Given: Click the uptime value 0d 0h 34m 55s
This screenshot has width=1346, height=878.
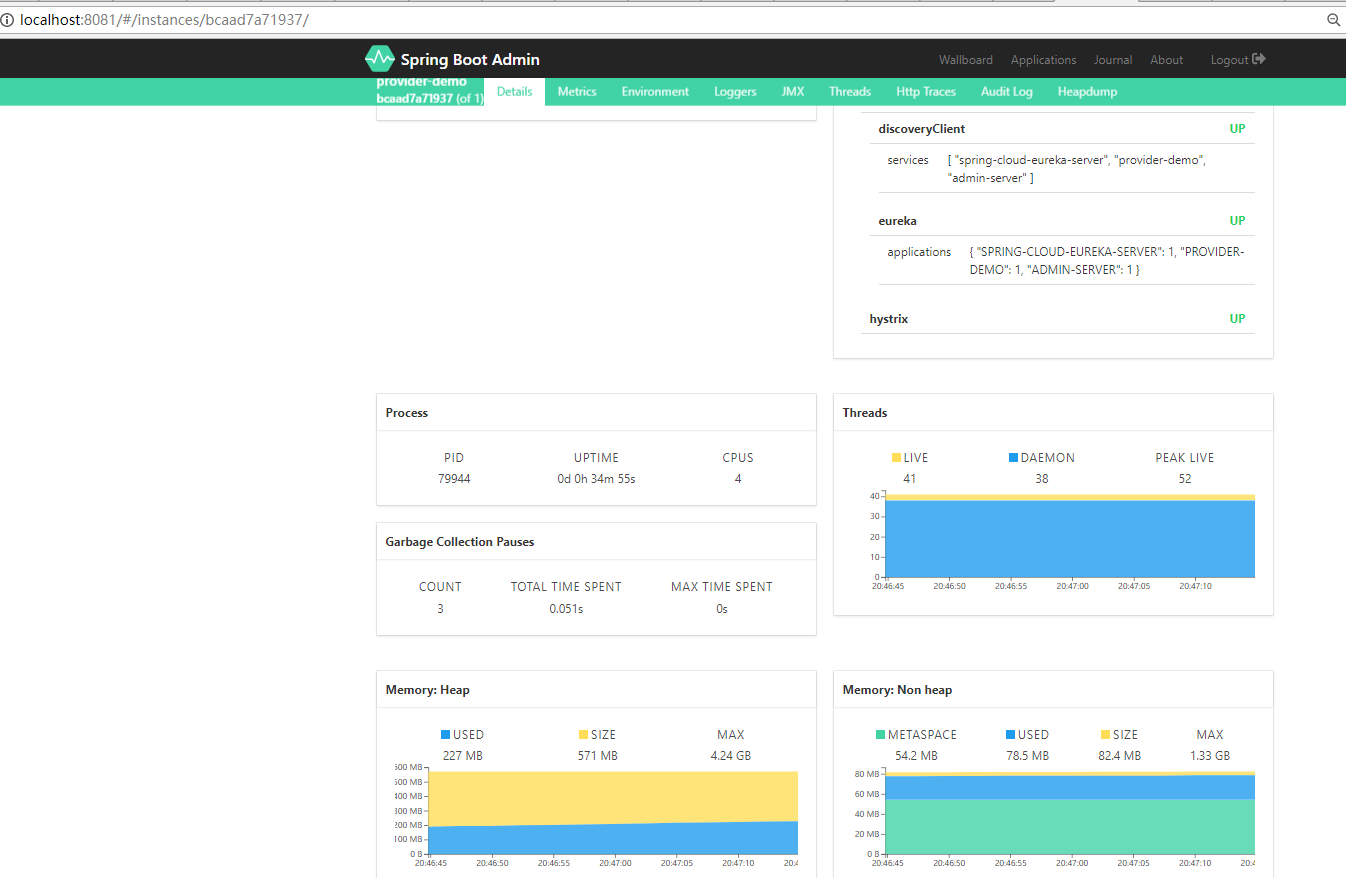Looking at the screenshot, I should pos(597,479).
